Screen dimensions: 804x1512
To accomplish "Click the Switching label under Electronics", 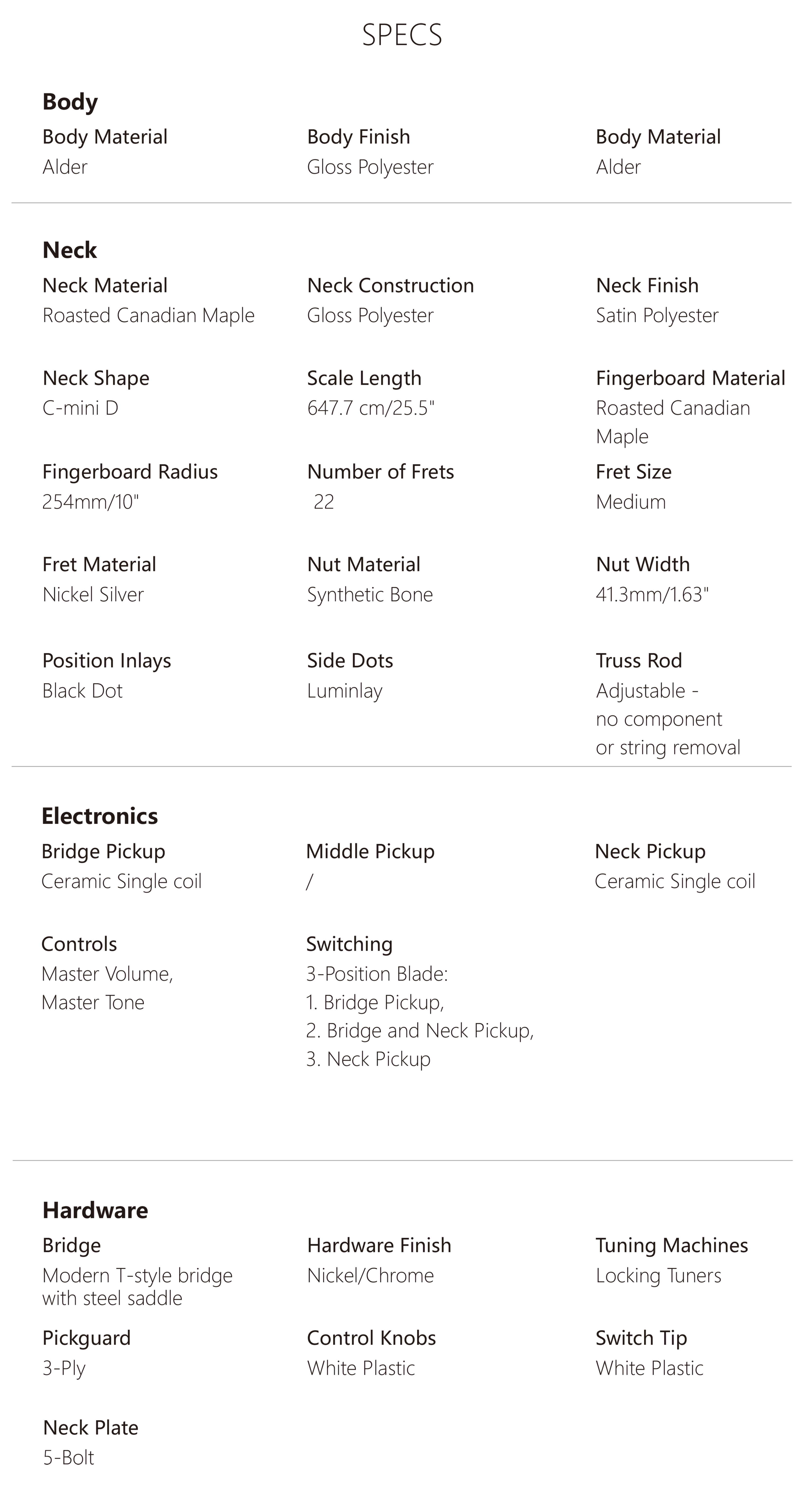I will click(349, 944).
